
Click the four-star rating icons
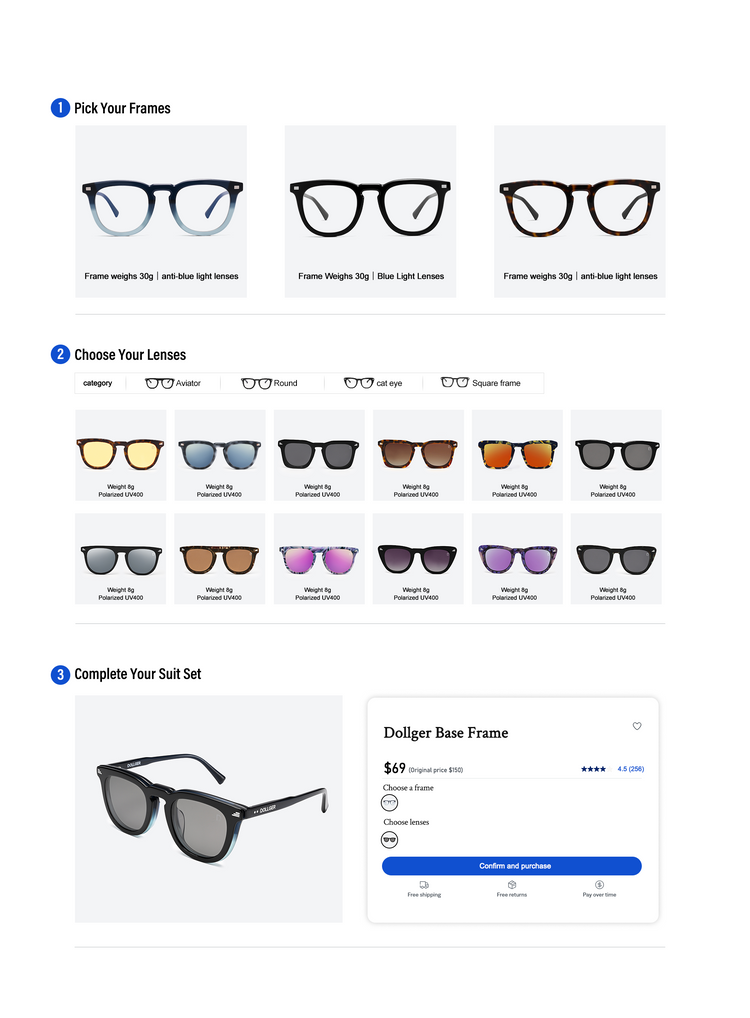pyautogui.click(x=593, y=769)
